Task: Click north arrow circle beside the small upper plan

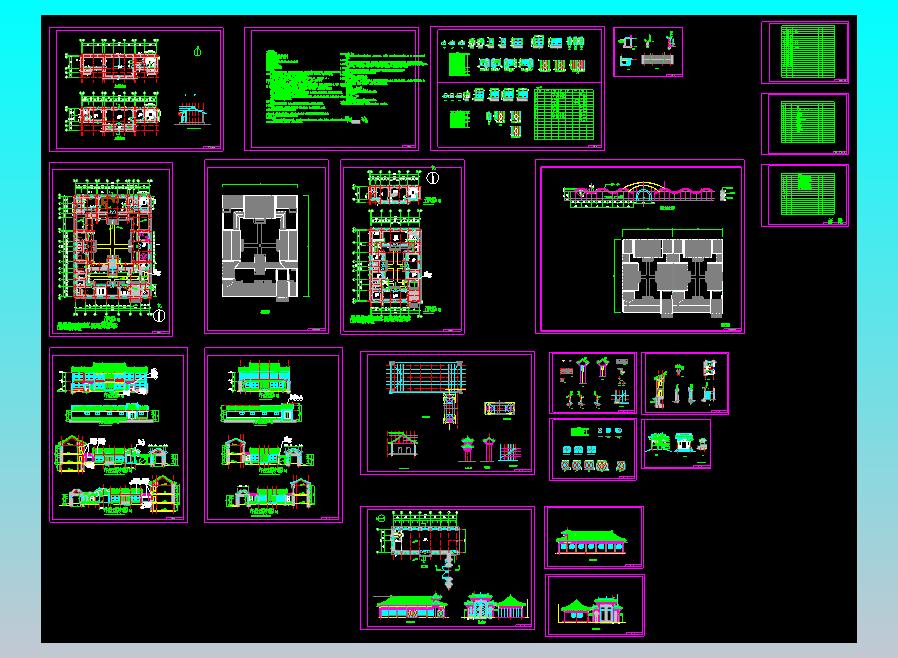Action: (x=433, y=178)
